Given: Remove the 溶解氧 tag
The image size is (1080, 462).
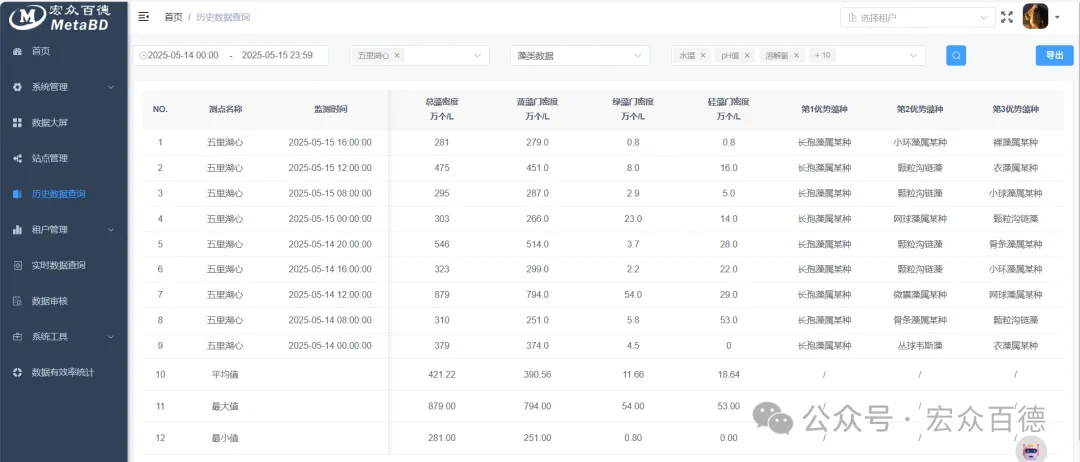Looking at the screenshot, I should (x=796, y=56).
